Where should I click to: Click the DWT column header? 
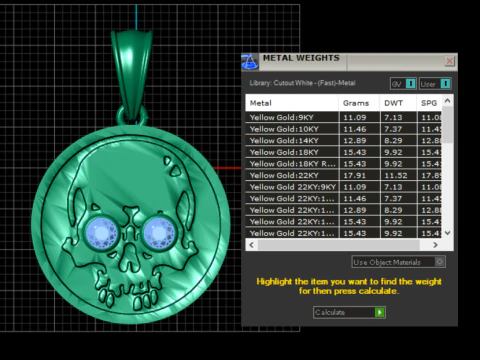398,103
